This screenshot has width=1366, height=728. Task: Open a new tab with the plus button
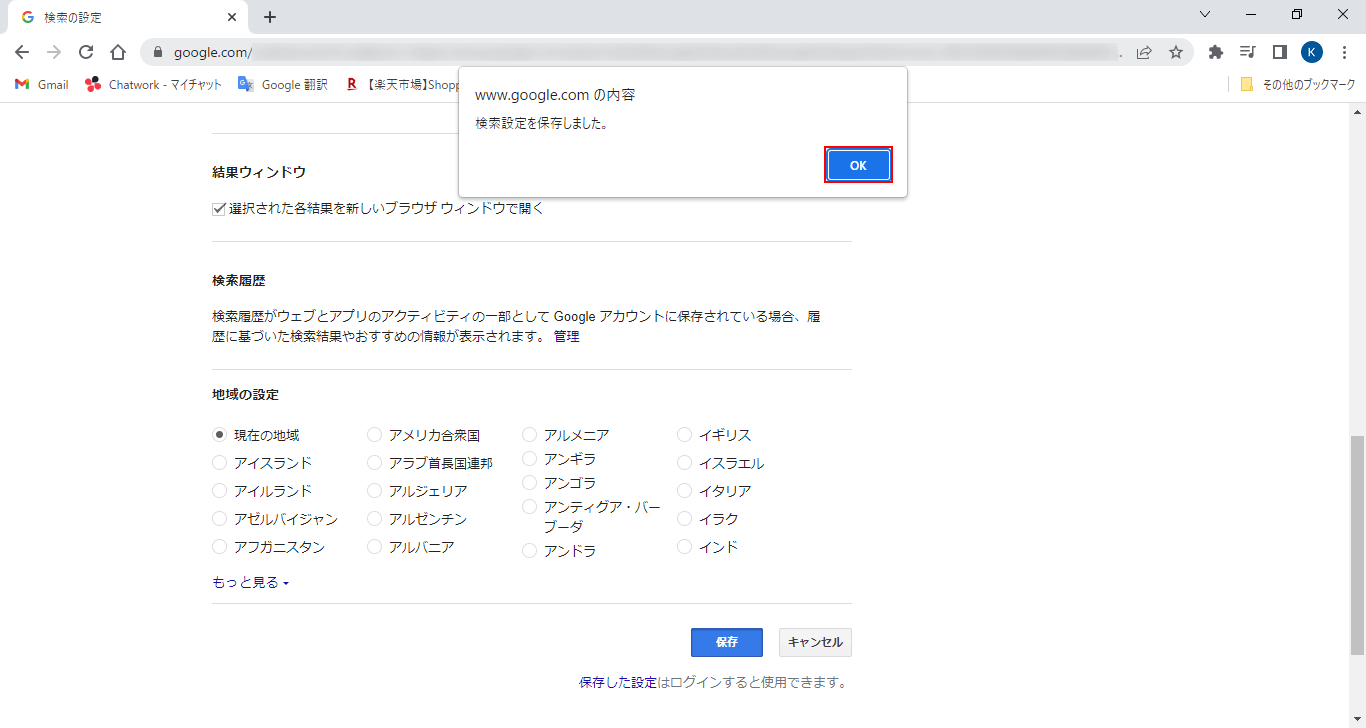[270, 17]
